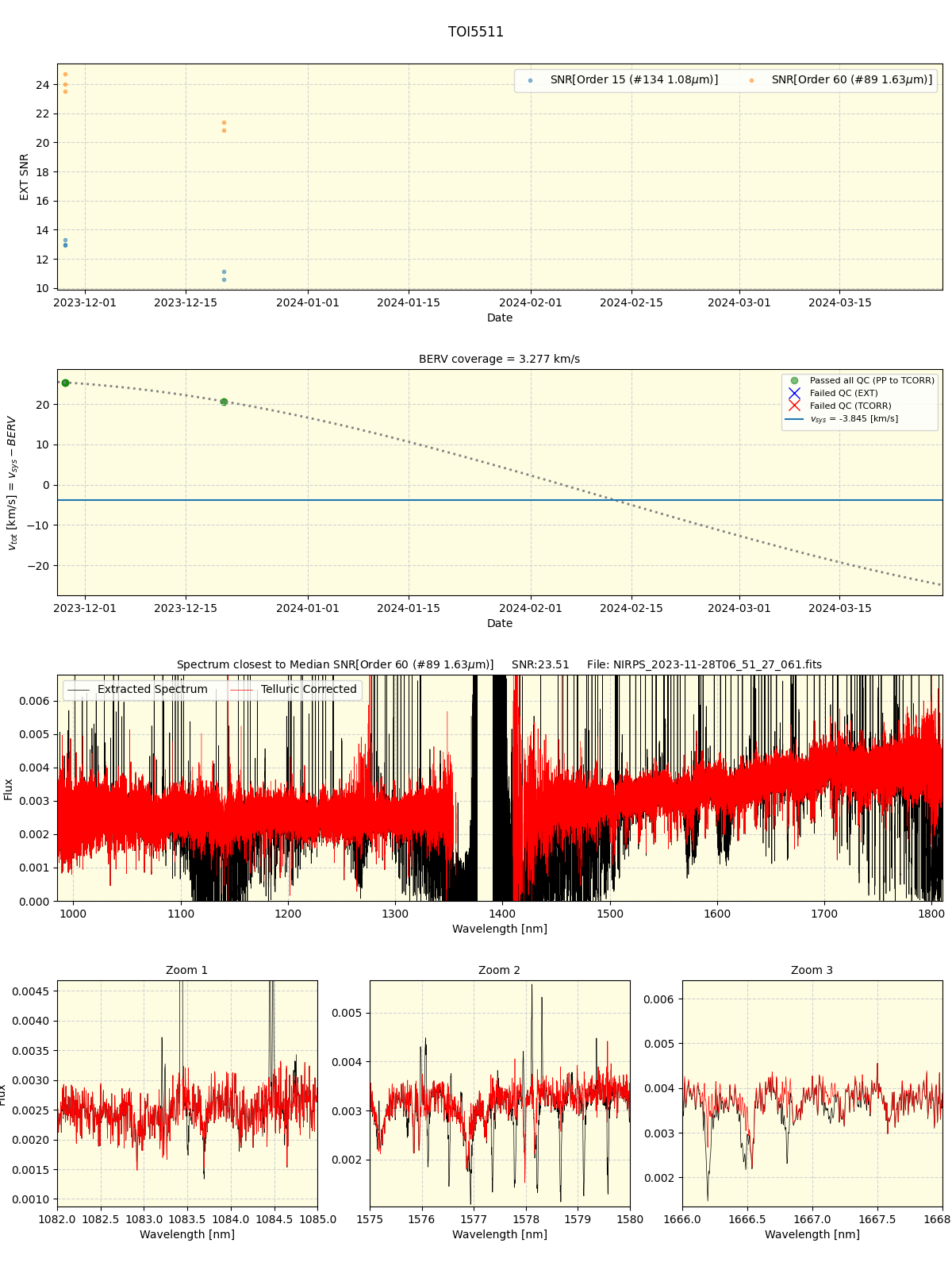Click the Date label under the SNR plot
This screenshot has width=952, height=1270.
[x=500, y=317]
